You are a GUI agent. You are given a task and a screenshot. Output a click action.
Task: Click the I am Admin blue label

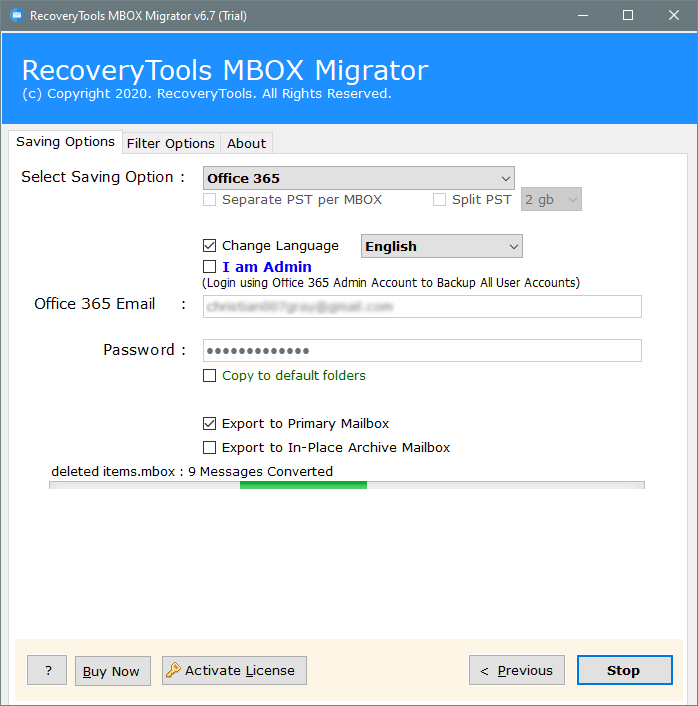click(x=267, y=267)
